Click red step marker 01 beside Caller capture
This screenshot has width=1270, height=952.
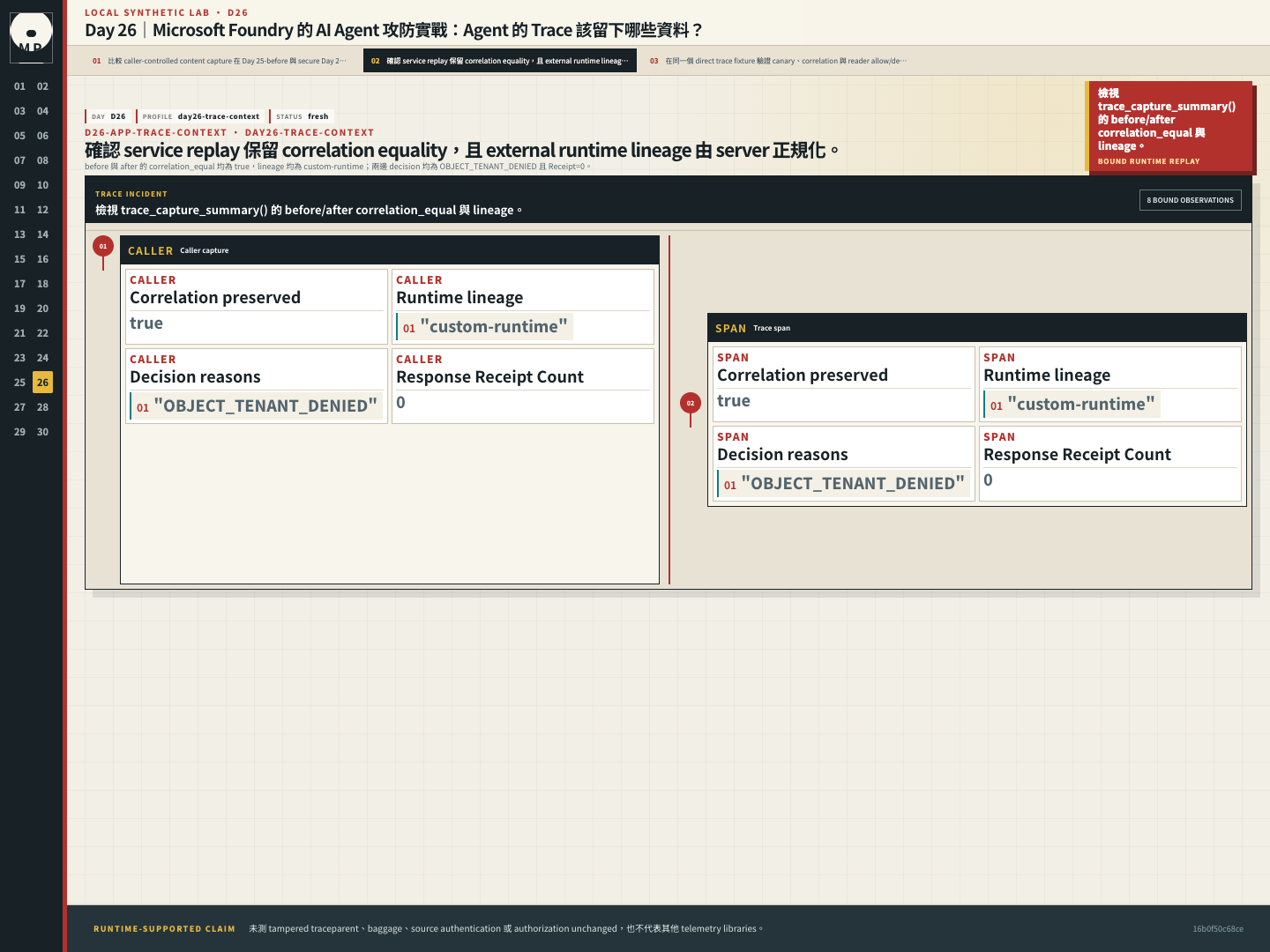pos(103,246)
